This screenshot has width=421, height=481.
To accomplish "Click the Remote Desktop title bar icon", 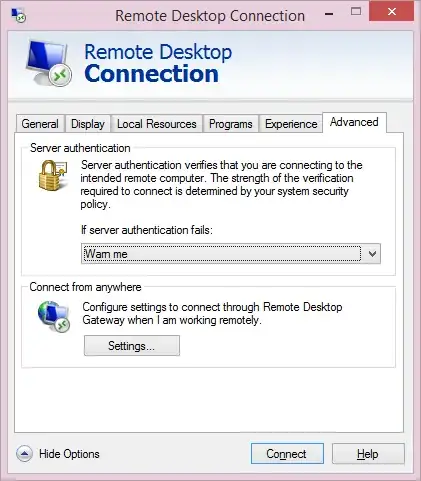I will 19,15.
